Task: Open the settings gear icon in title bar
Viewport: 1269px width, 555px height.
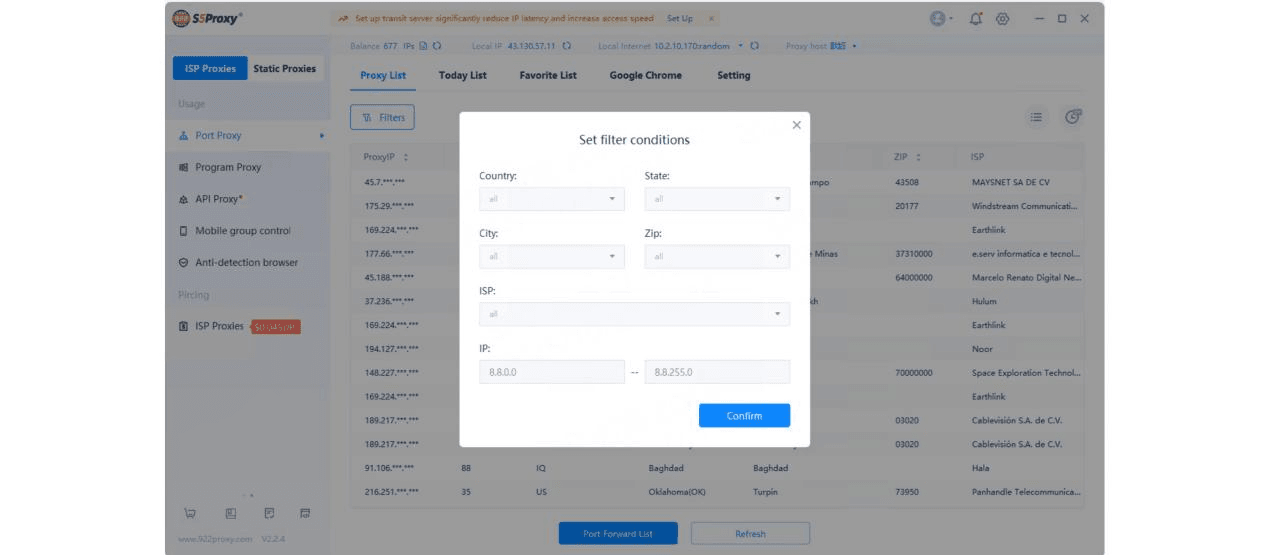Action: coord(1002,19)
